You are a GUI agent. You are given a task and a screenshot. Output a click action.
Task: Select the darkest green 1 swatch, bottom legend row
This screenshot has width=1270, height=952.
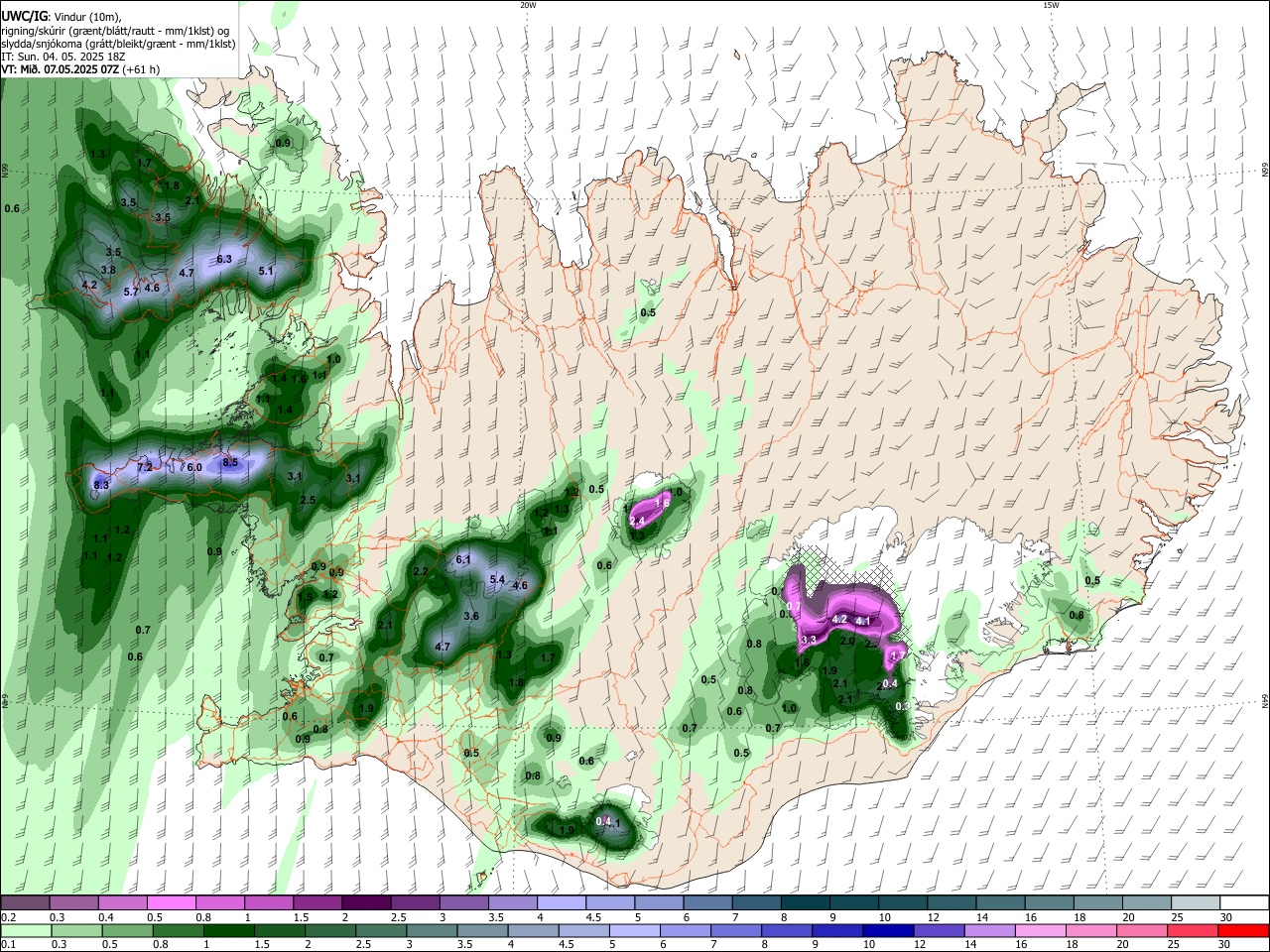point(228,930)
